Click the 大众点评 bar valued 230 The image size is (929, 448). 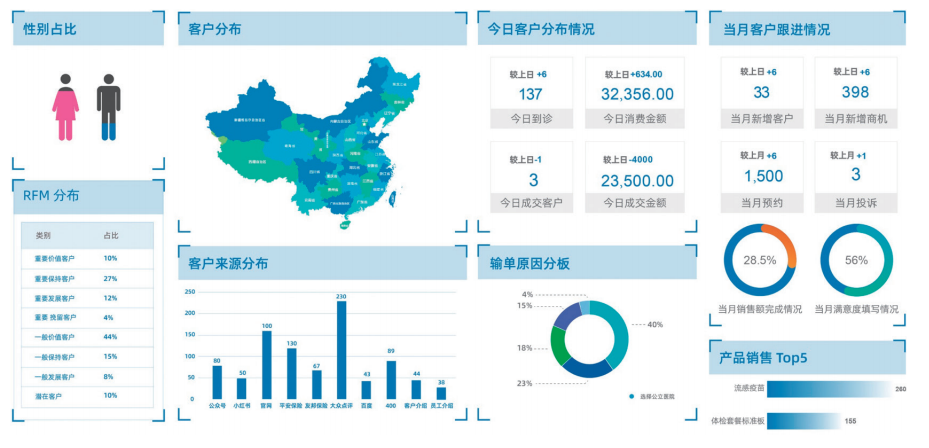341,350
